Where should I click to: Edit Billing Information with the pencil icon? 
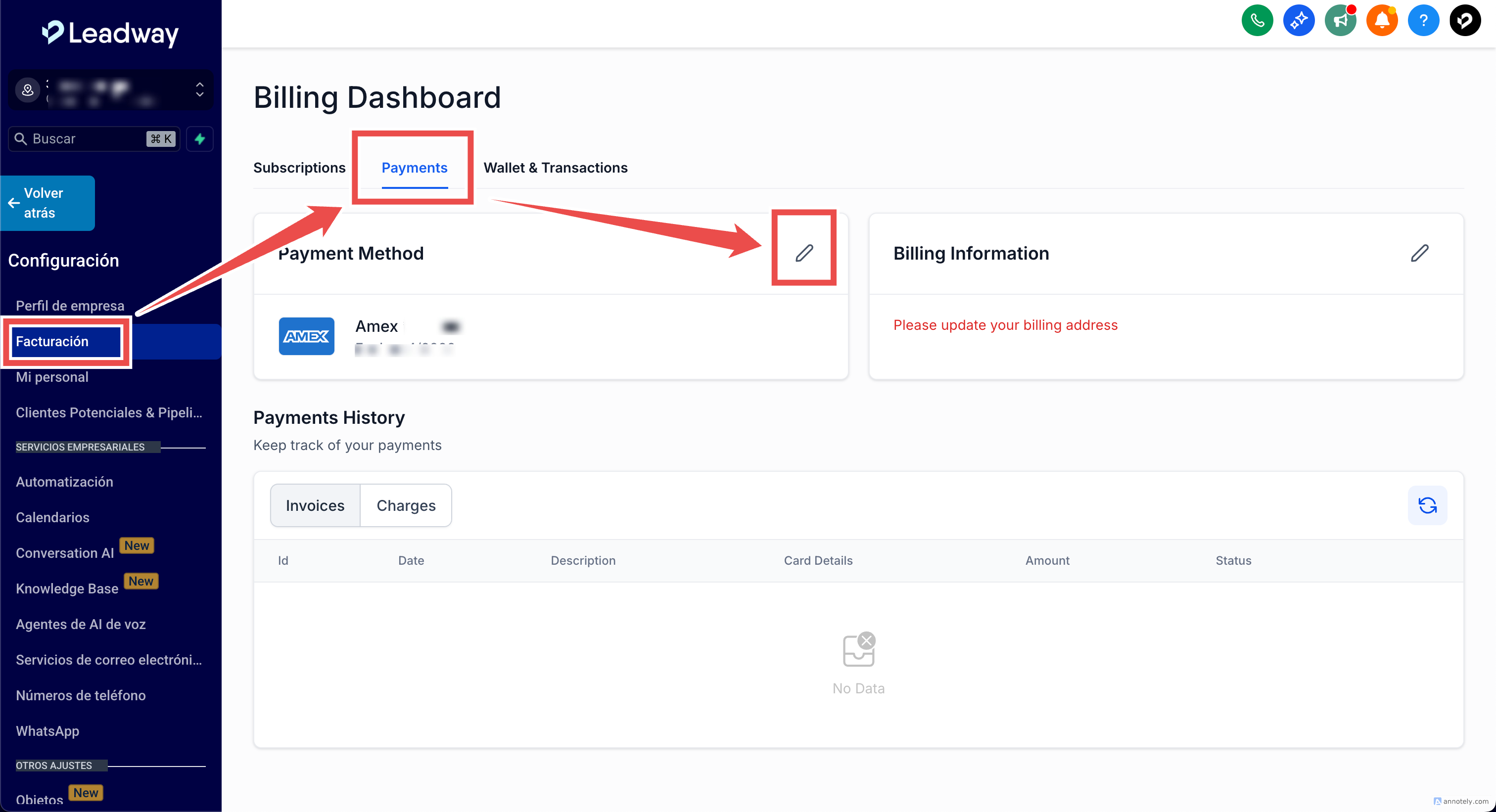(x=1419, y=253)
